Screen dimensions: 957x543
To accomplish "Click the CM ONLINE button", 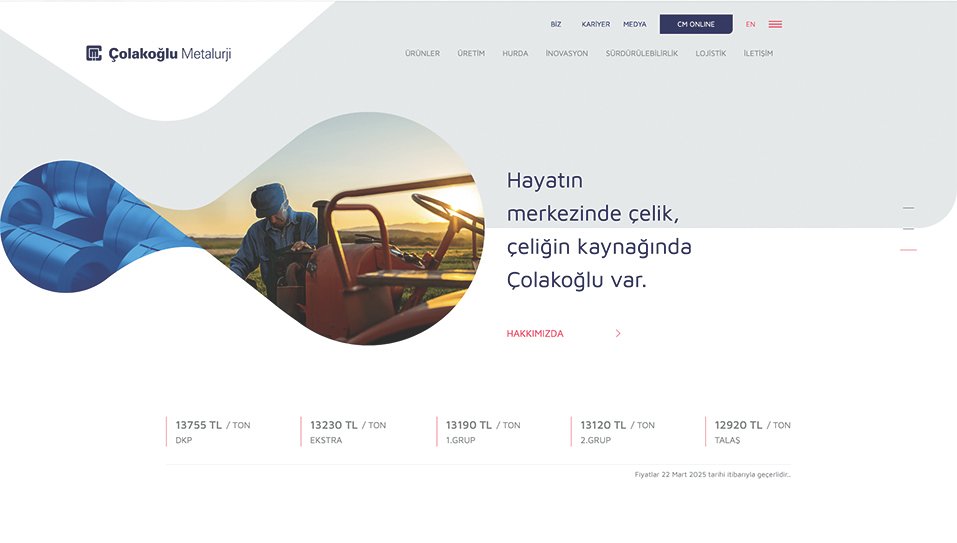I will (696, 24).
